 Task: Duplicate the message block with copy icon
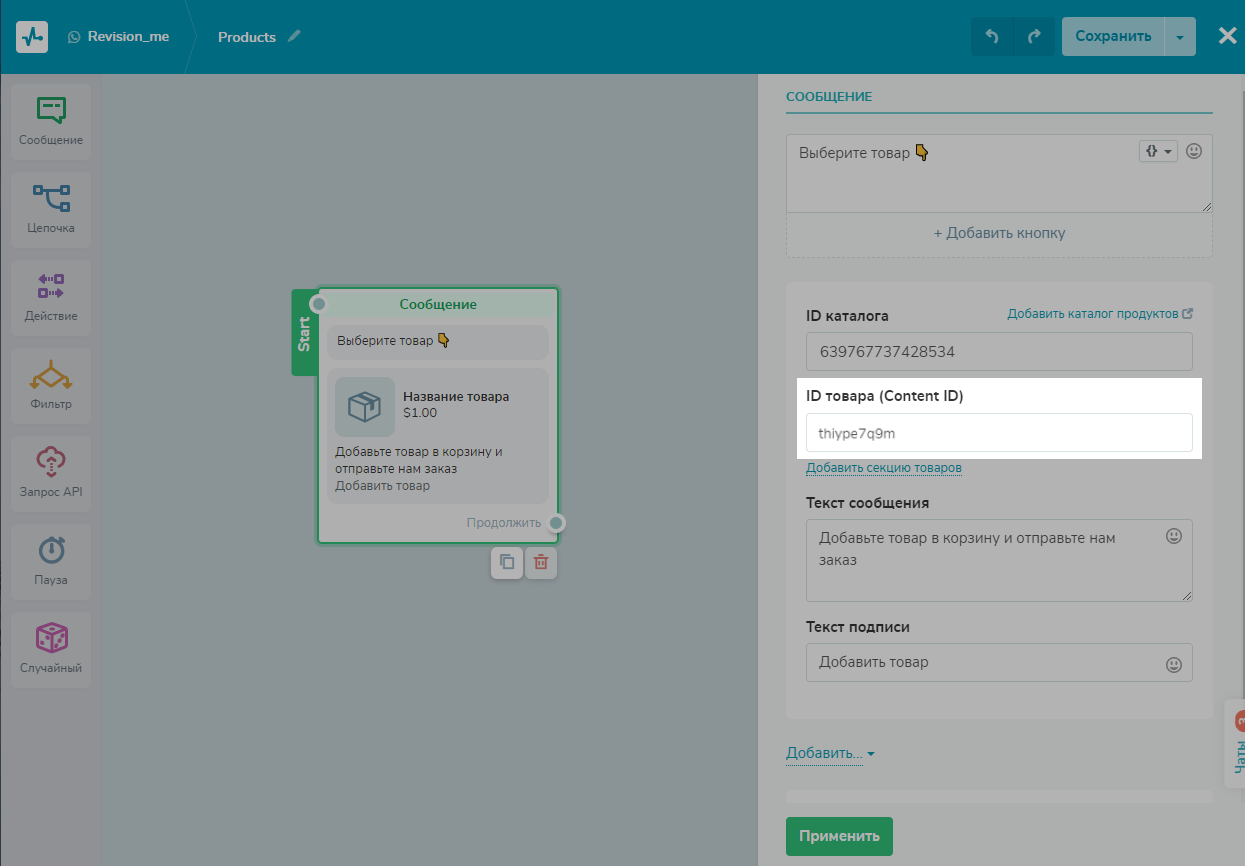pyautogui.click(x=507, y=562)
